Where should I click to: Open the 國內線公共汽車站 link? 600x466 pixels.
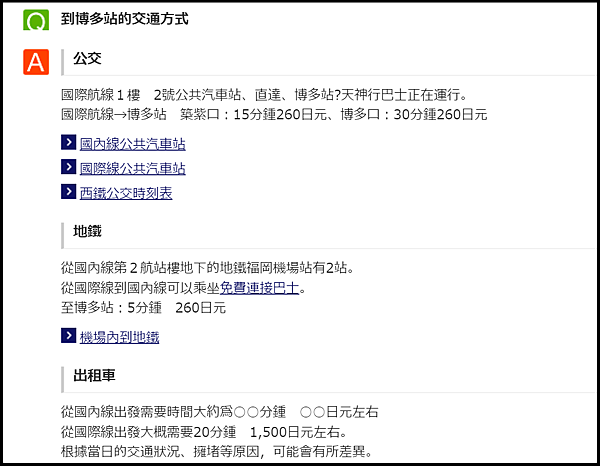pyautogui.click(x=133, y=144)
